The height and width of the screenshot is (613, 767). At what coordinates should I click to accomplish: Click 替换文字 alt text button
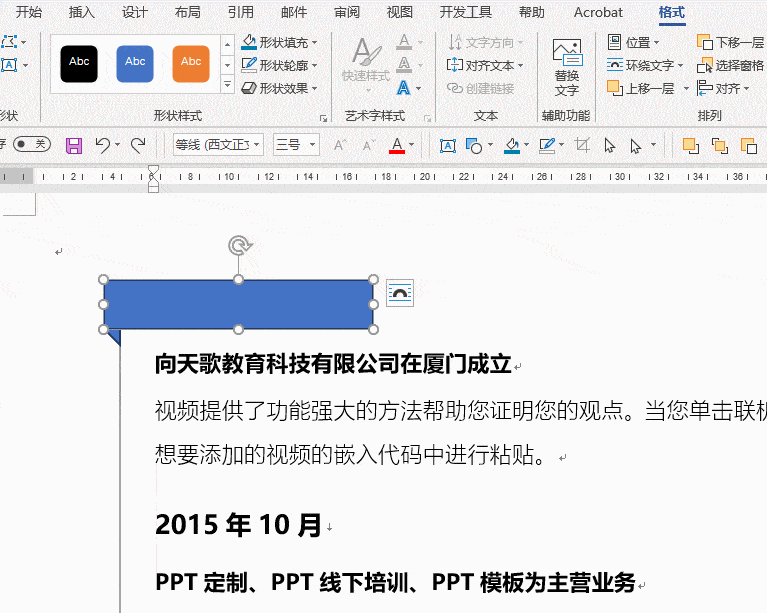click(566, 67)
